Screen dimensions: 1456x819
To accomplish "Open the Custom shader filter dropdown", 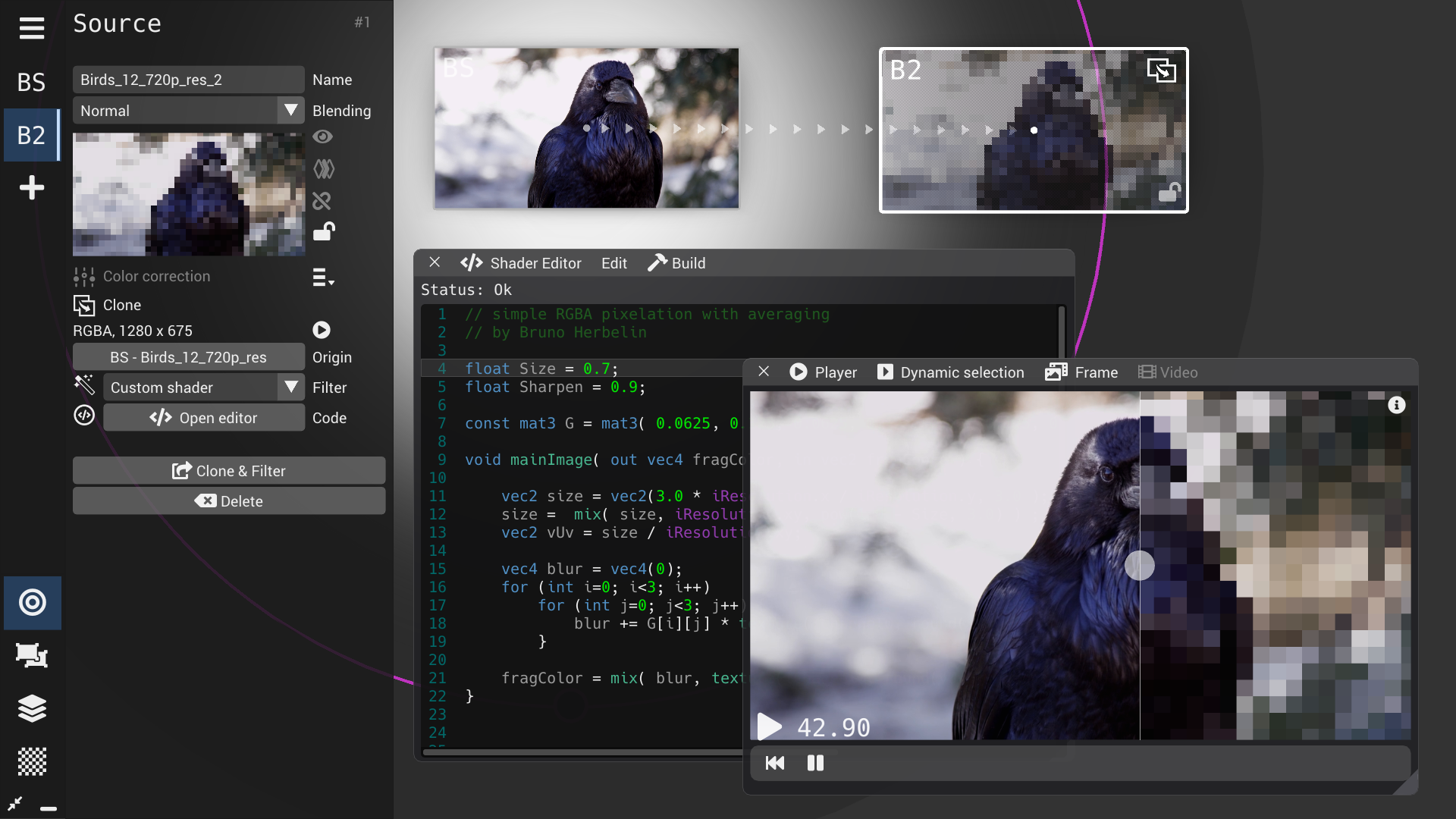I will (290, 387).
